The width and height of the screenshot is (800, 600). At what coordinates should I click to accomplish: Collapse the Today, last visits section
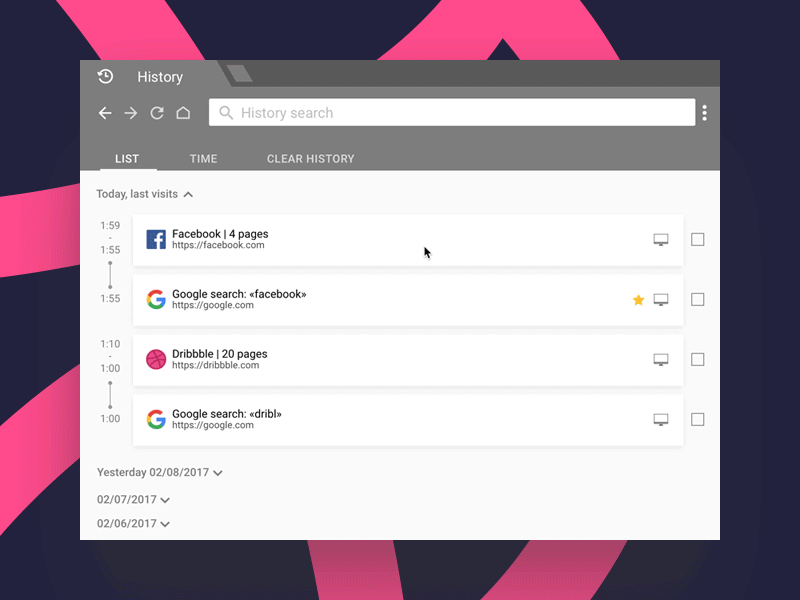click(x=189, y=194)
